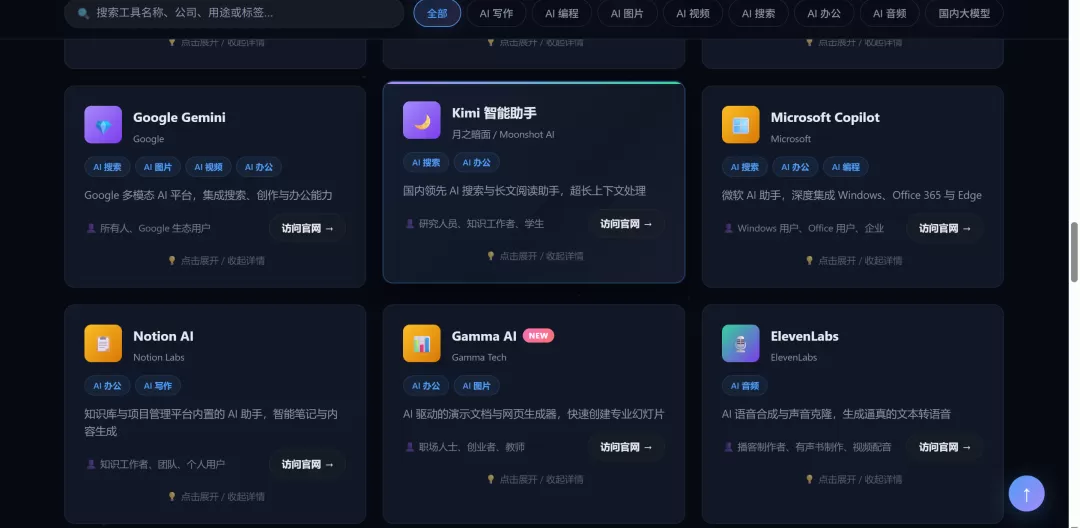Filter by AI 办公 category in top bar
Viewport: 1080px width, 528px height.
[x=824, y=13]
